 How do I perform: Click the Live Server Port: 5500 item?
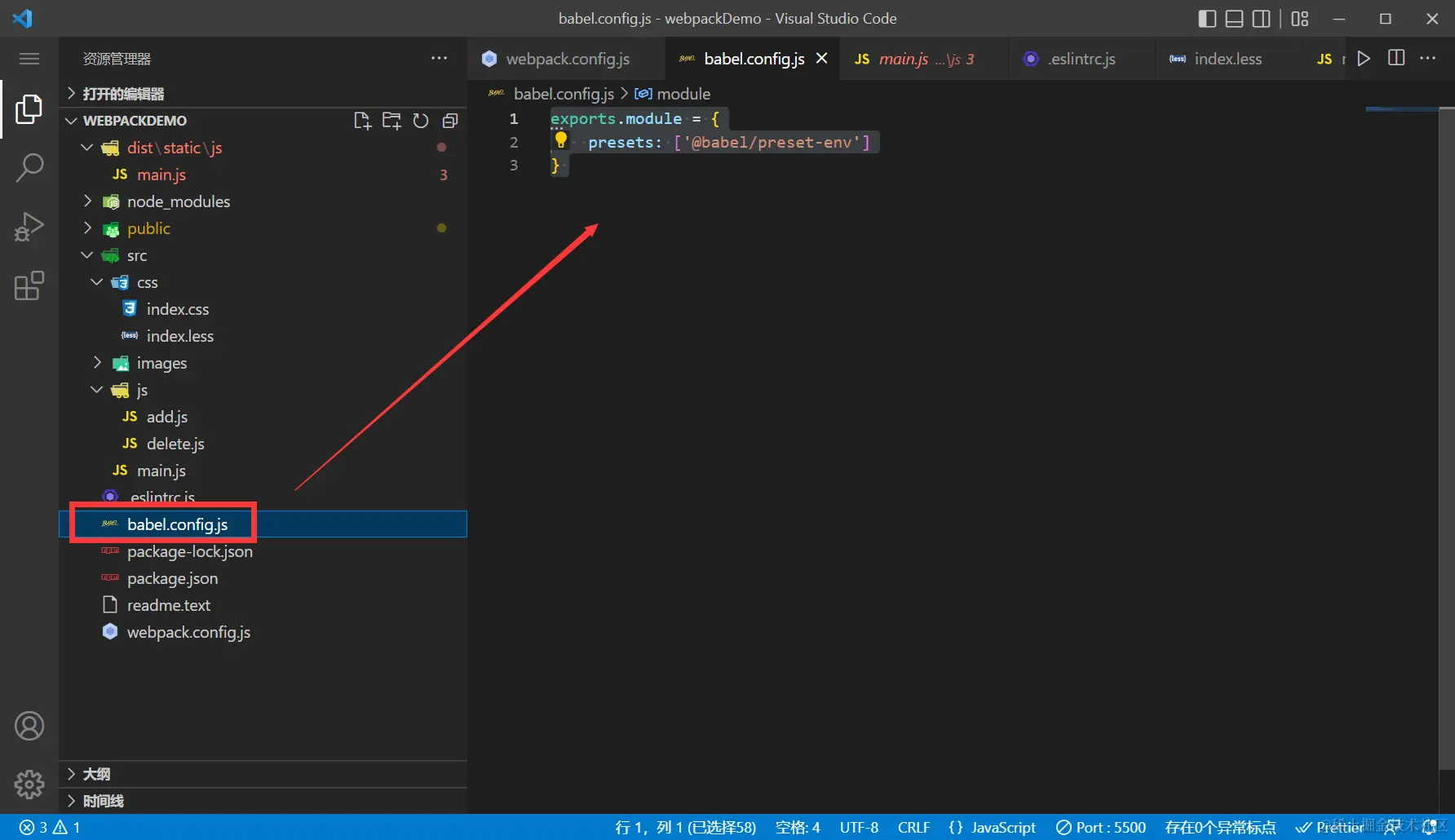pos(1100,827)
